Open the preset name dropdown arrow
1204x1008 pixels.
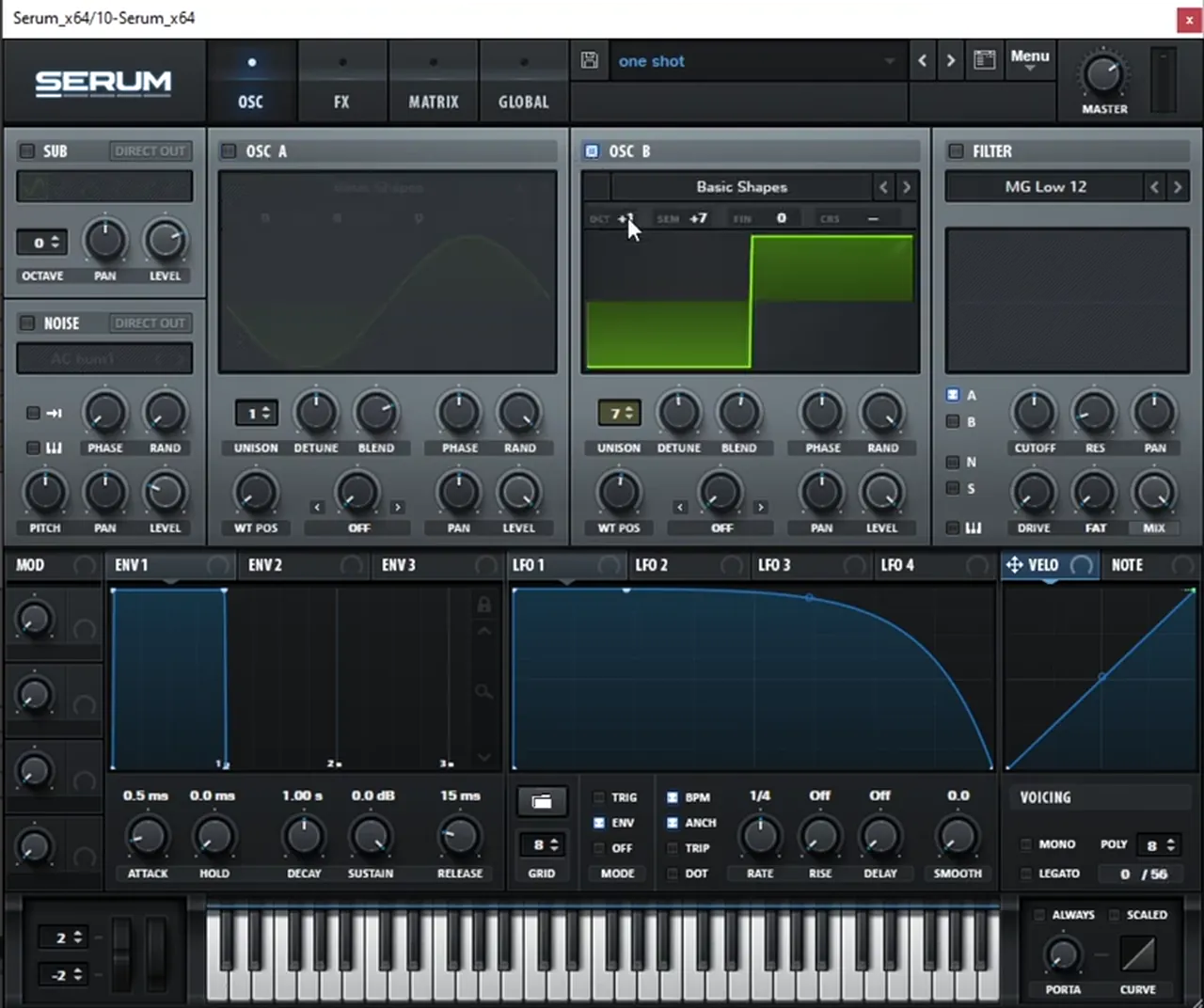[889, 61]
